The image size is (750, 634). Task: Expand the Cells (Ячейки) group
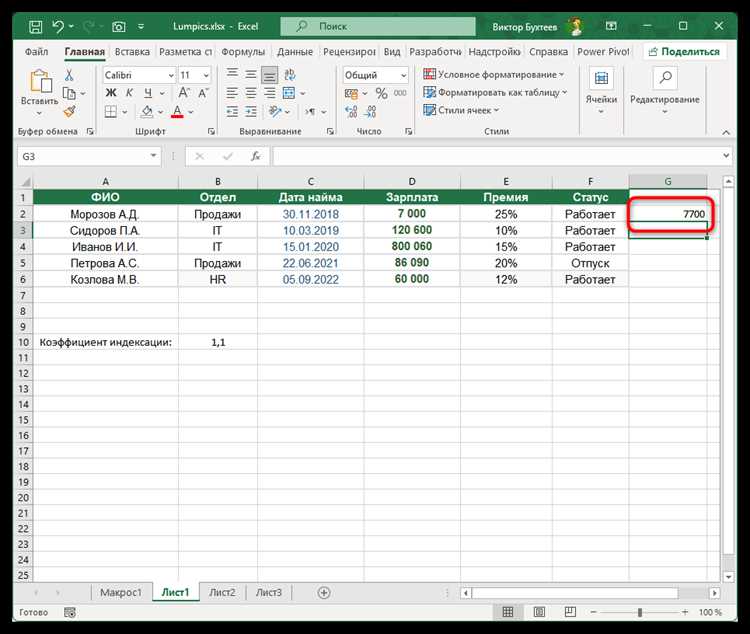[601, 92]
